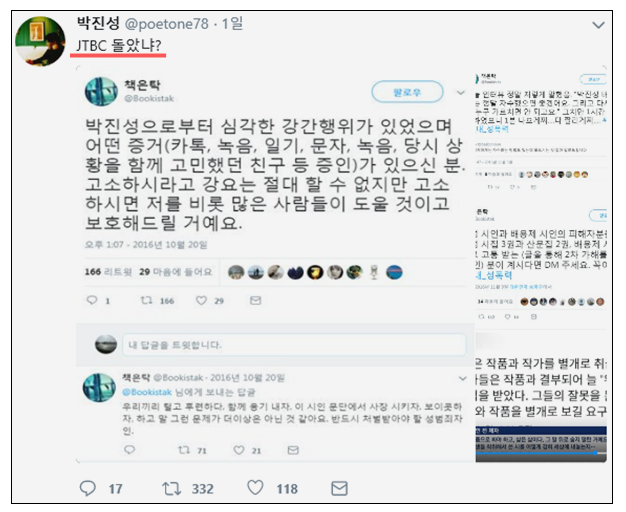Image resolution: width=626 pixels, height=512 pixels.
Task: Click the heart icon showing 21
Action: tap(239, 450)
